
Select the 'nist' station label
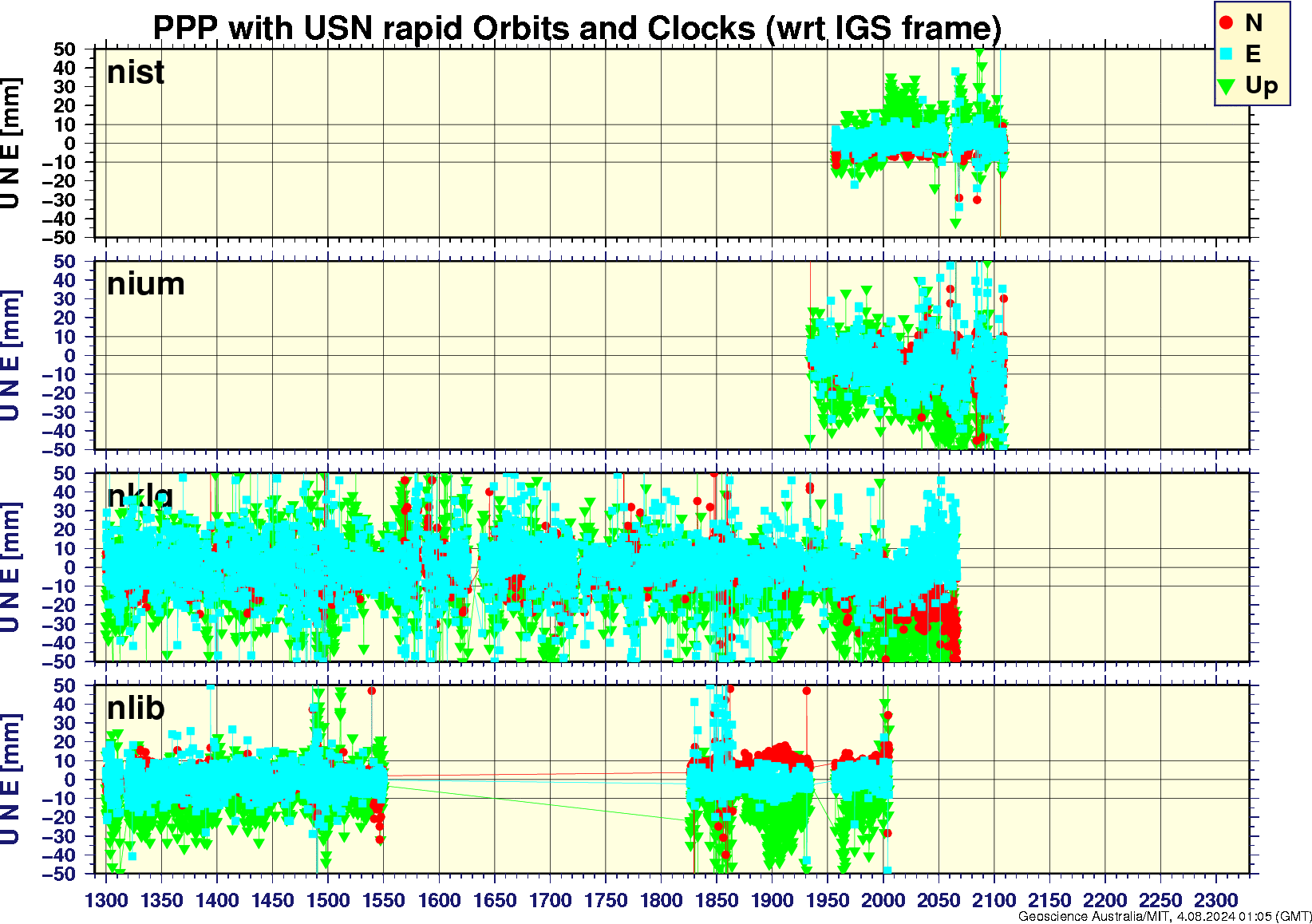coord(136,73)
